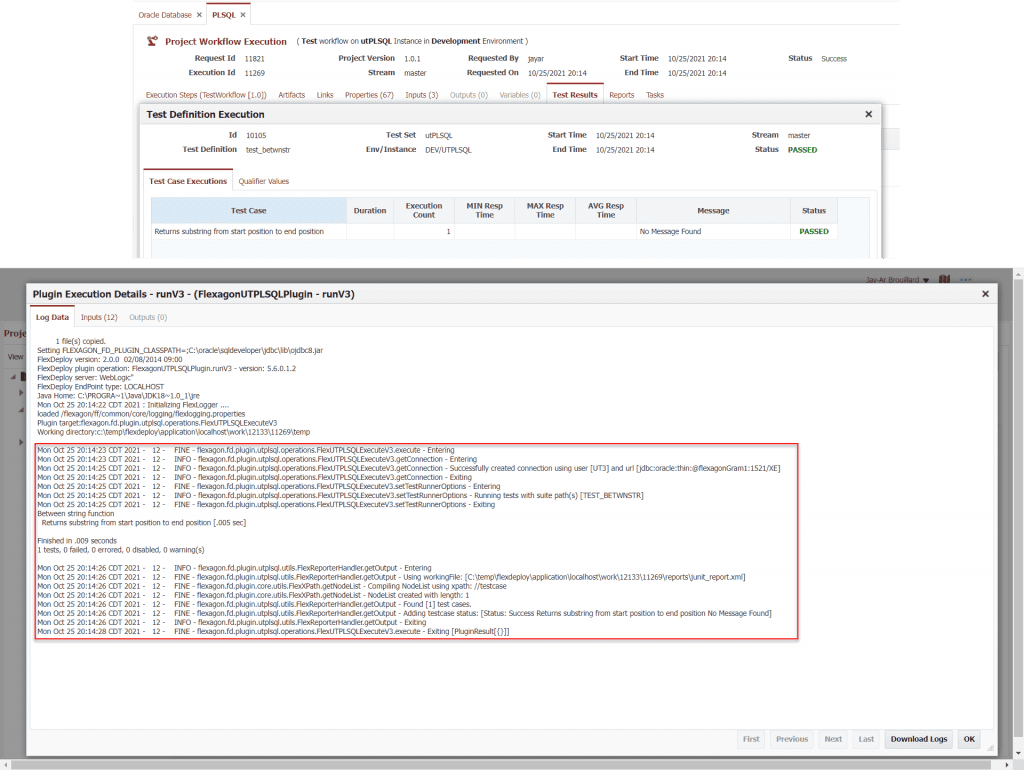The width and height of the screenshot is (1024, 770).
Task: Expand a collapsed node in the project tree
Action: (x=20, y=392)
